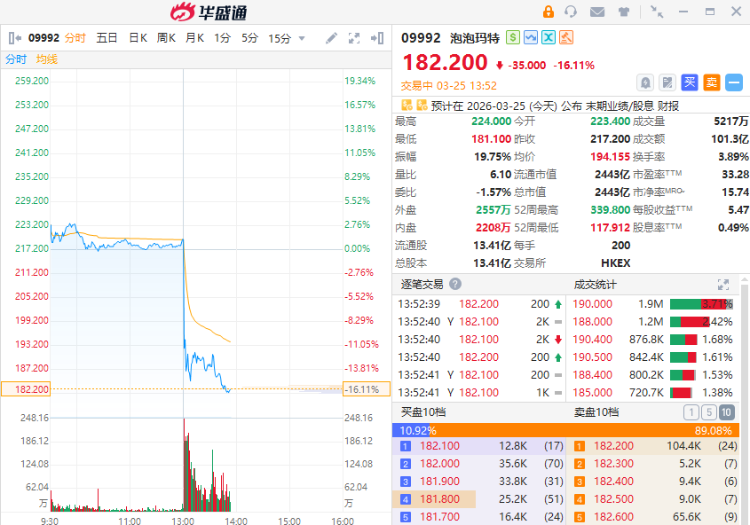Expand the 成交统计 panel
Screen dimensions: 750x525
click(723, 284)
